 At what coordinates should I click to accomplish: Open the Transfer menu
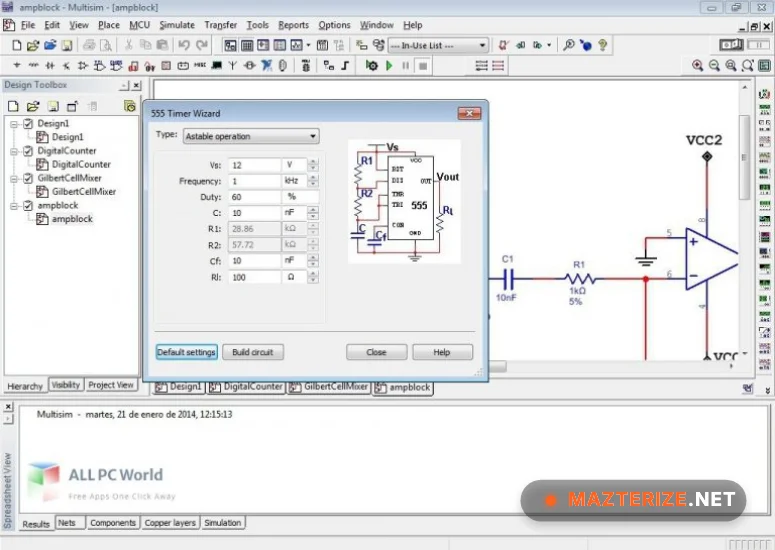(x=220, y=25)
